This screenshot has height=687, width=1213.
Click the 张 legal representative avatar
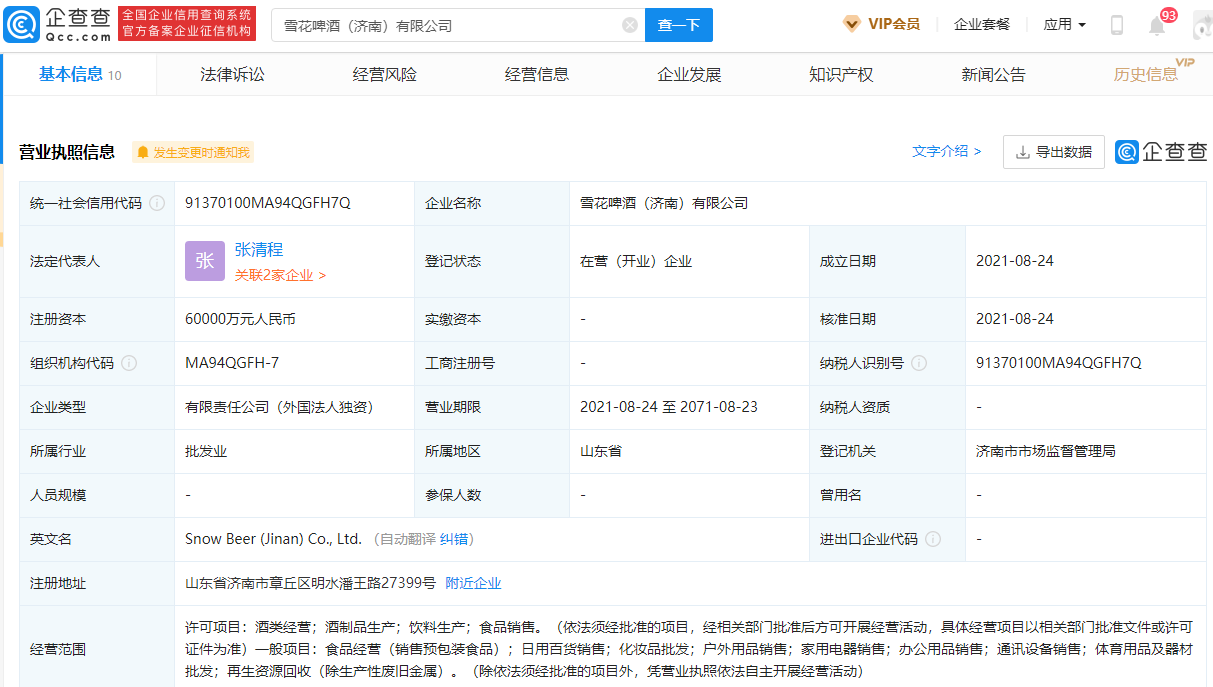(x=204, y=261)
